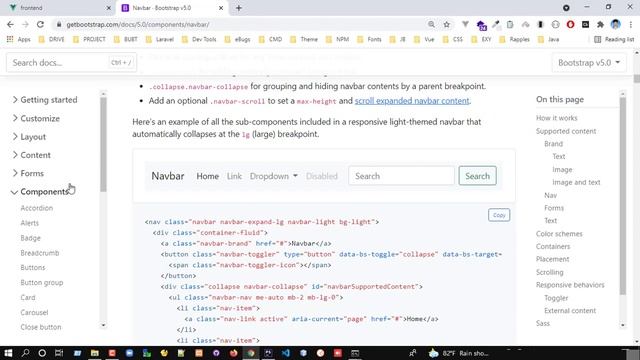Open the Carousel docs page
Screen dimensions: 640x360
pos(34,312)
